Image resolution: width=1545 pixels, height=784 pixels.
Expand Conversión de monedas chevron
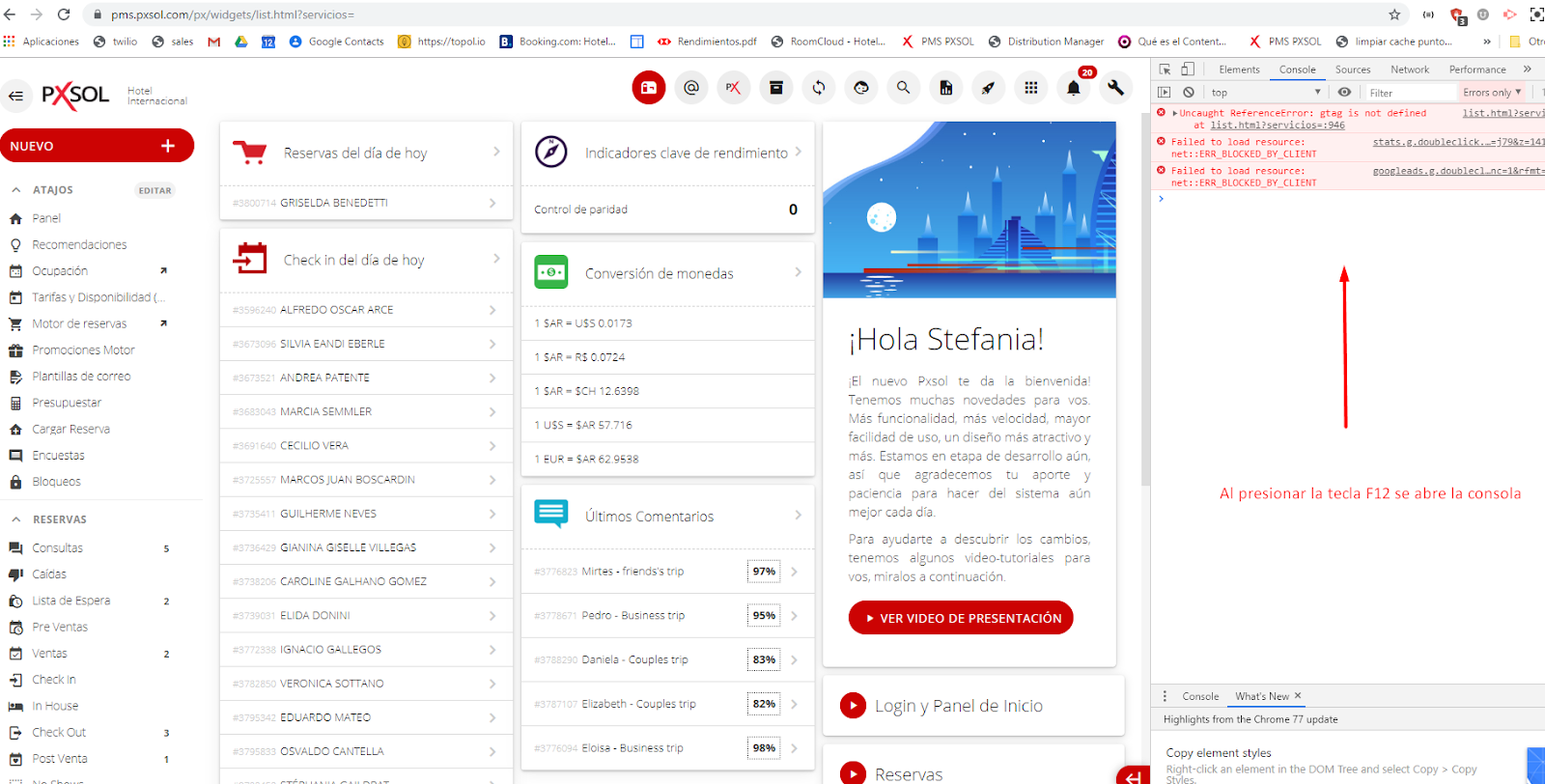[x=799, y=272]
